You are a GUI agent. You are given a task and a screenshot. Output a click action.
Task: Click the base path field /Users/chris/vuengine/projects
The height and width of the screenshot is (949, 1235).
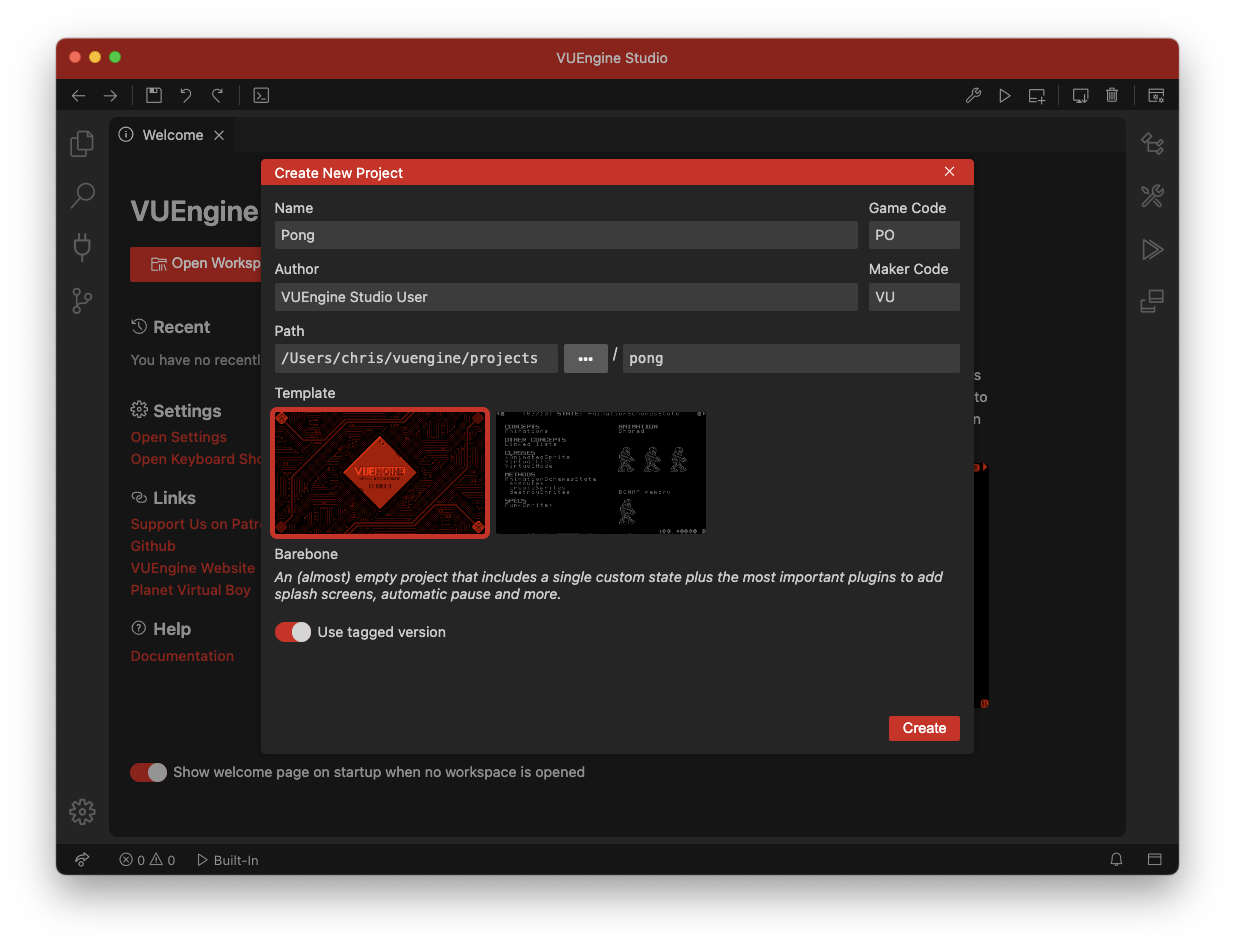coord(416,358)
